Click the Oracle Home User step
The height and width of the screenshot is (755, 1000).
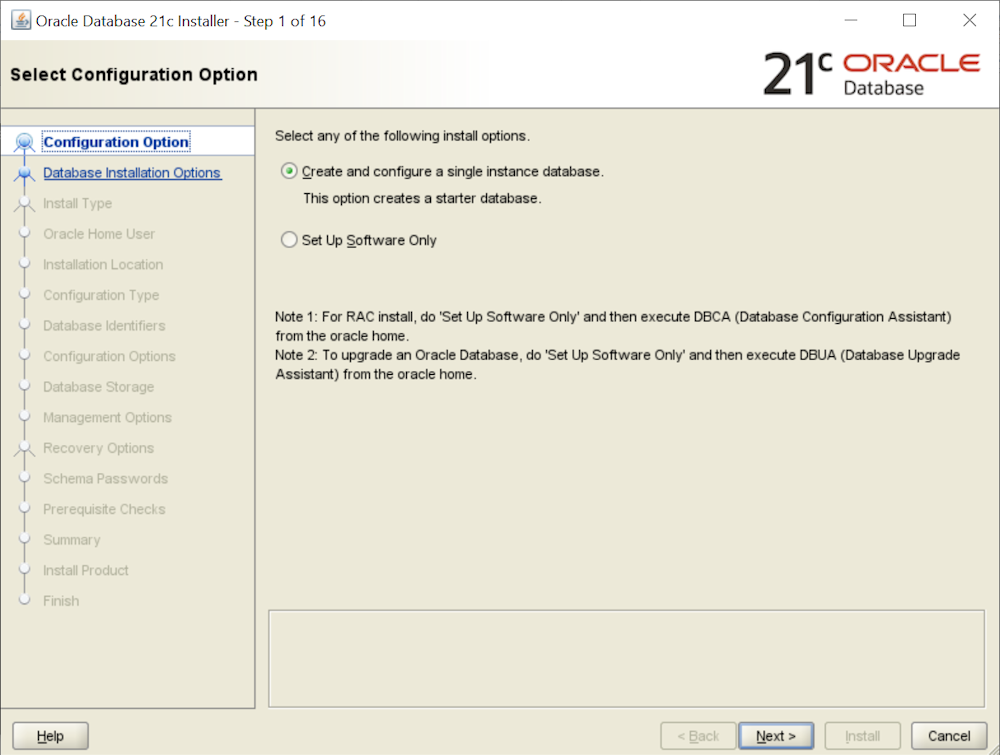(99, 234)
